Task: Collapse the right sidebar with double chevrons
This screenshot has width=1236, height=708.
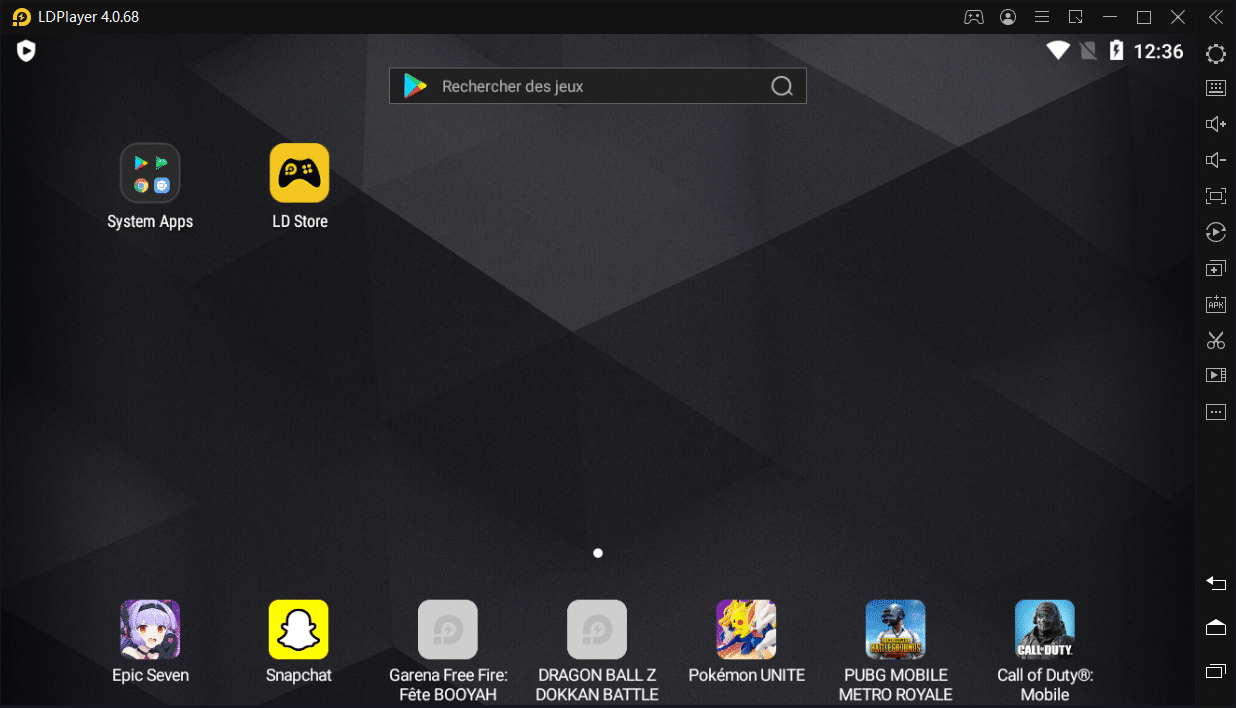Action: pyautogui.click(x=1216, y=17)
